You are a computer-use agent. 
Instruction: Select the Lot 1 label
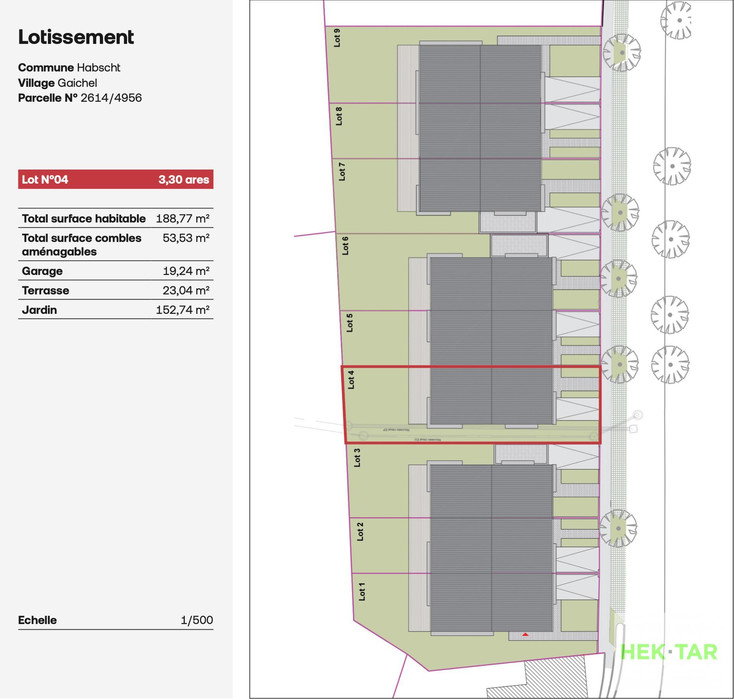pyautogui.click(x=362, y=592)
